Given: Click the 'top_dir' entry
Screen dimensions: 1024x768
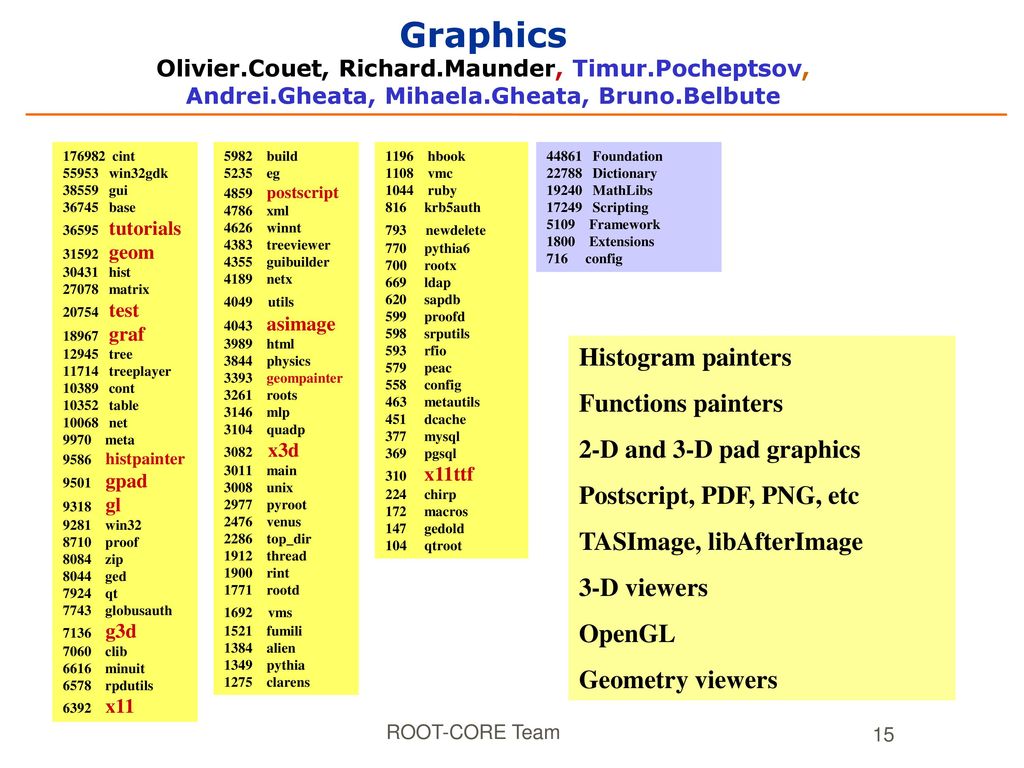Looking at the screenshot, I should (x=289, y=539).
